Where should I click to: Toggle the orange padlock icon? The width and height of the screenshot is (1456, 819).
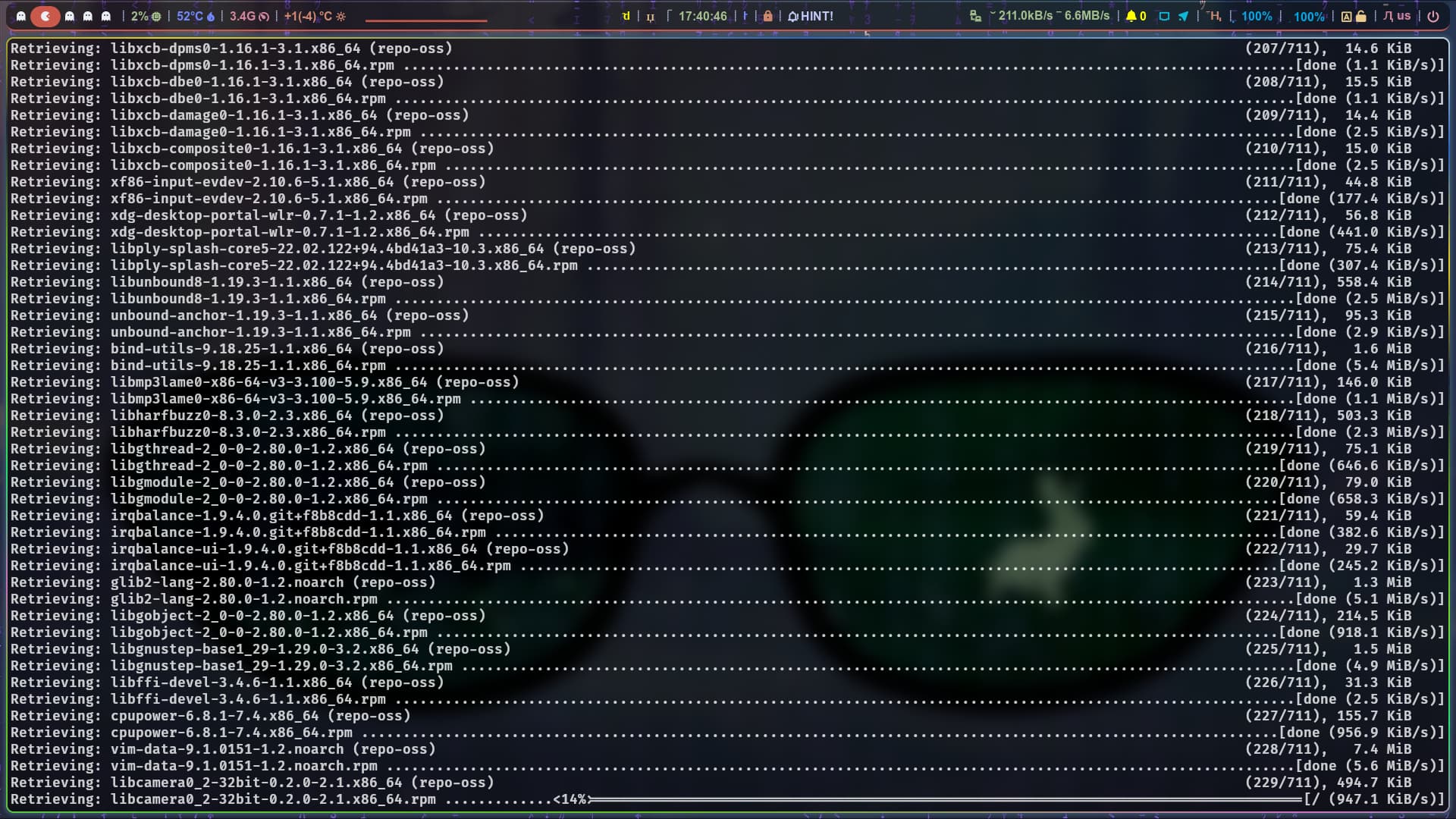click(767, 16)
